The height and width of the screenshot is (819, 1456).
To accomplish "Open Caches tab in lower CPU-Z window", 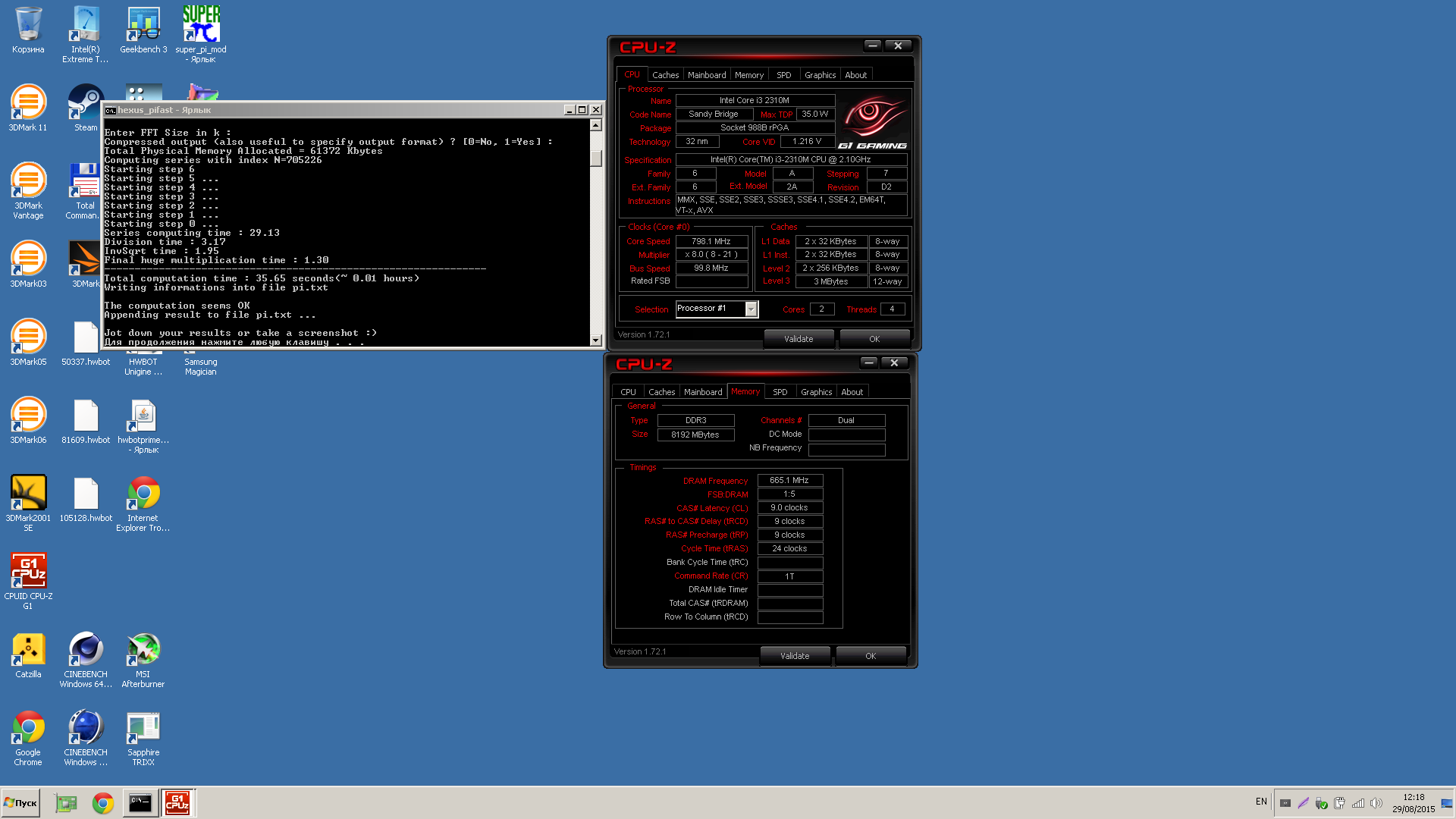I will 661,392.
